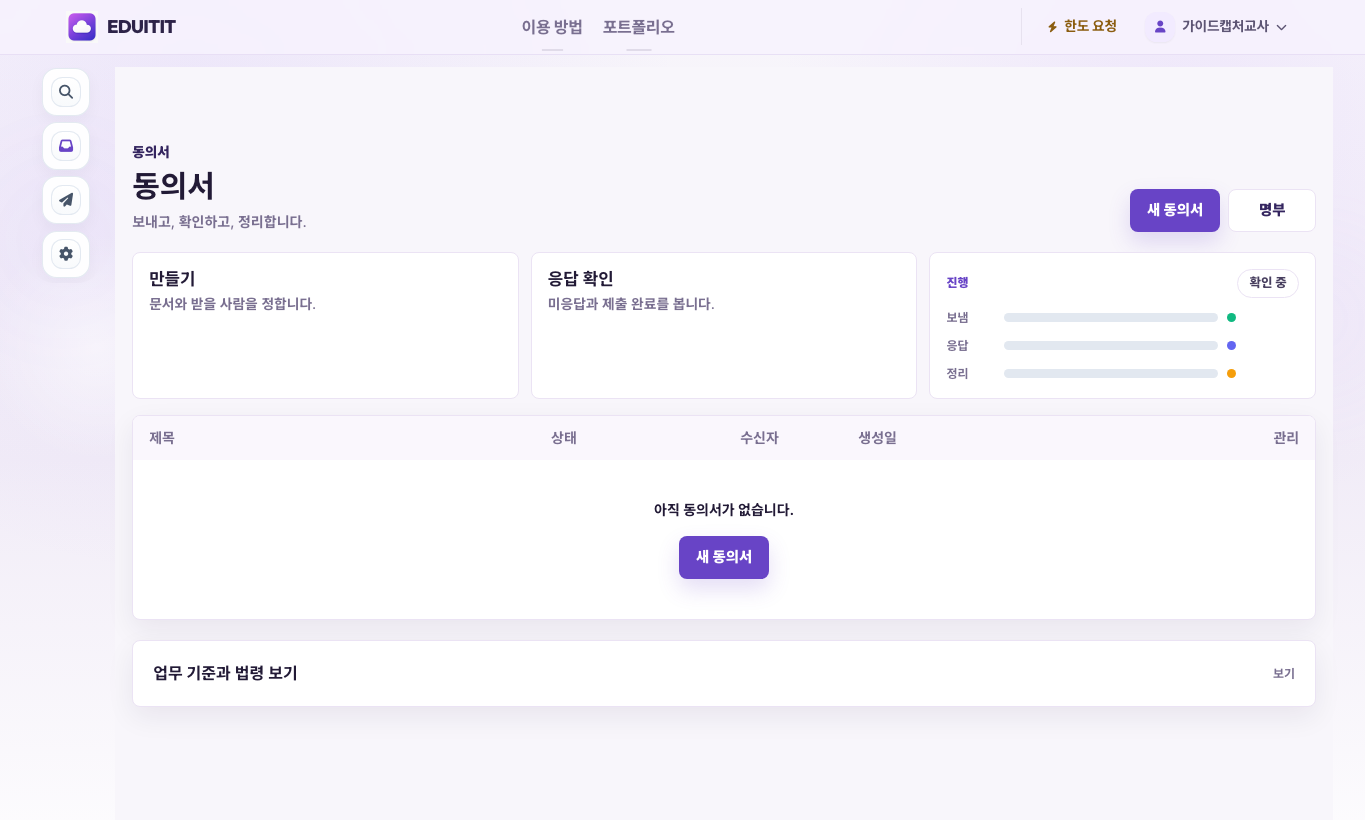This screenshot has width=1365, height=820.
Task: Open the 이용 방법 menu
Action: pos(552,27)
